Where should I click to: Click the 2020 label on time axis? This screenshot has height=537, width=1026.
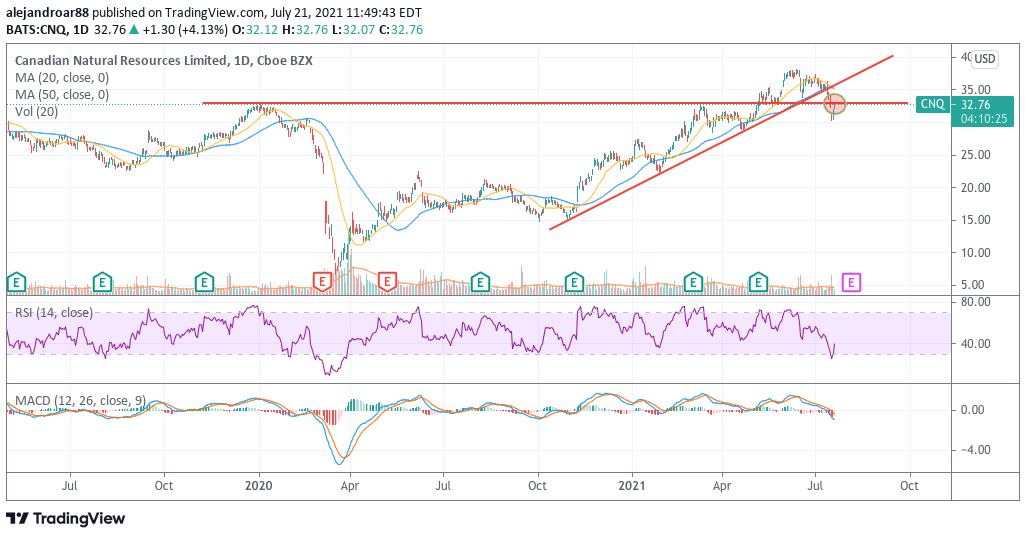258,486
